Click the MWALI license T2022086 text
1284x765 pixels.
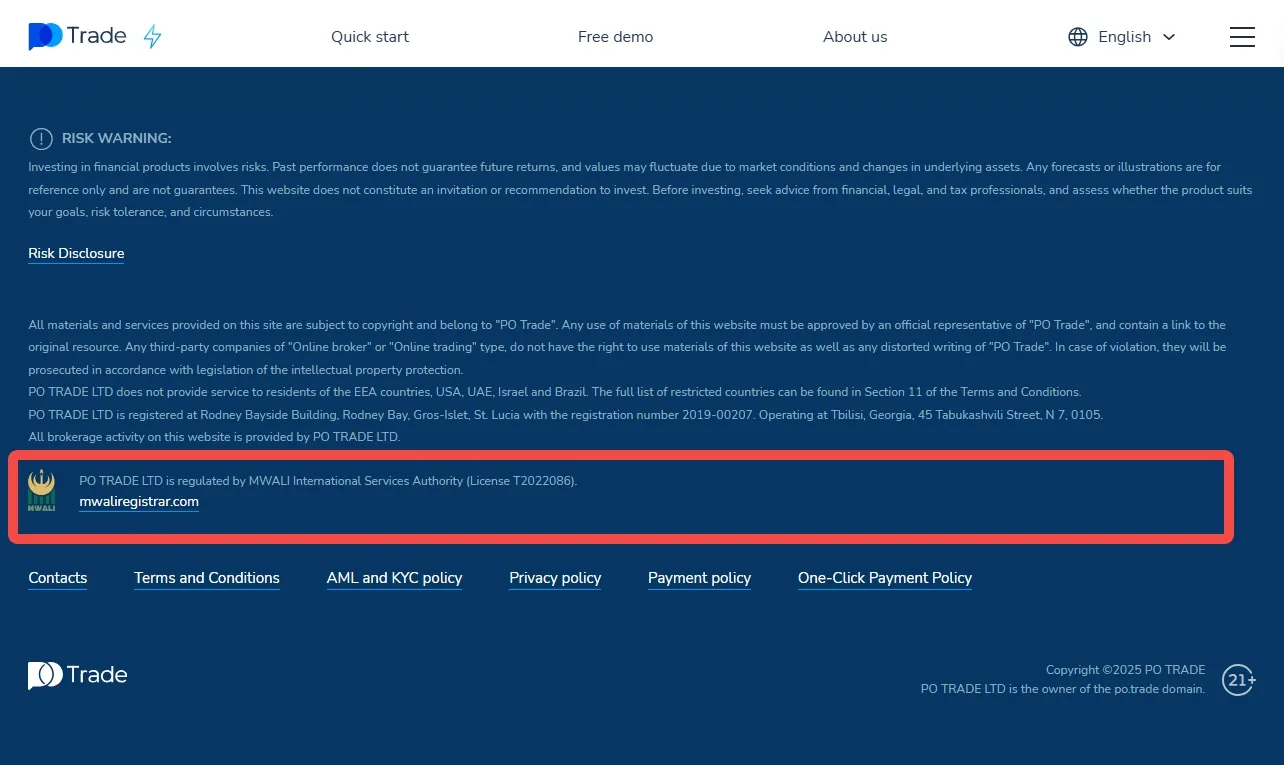328,481
